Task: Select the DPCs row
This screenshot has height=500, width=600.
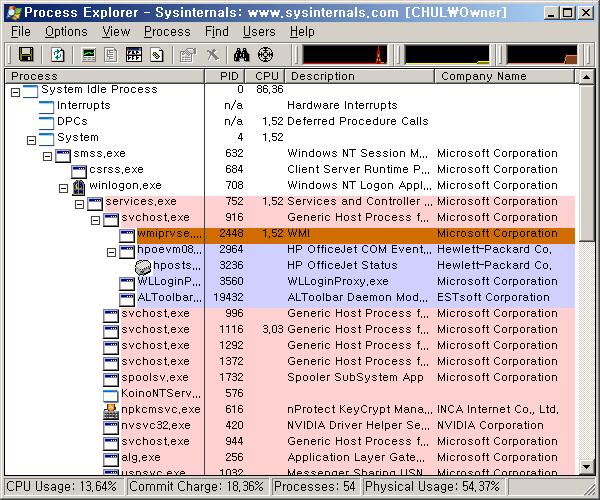Action: (x=290, y=121)
